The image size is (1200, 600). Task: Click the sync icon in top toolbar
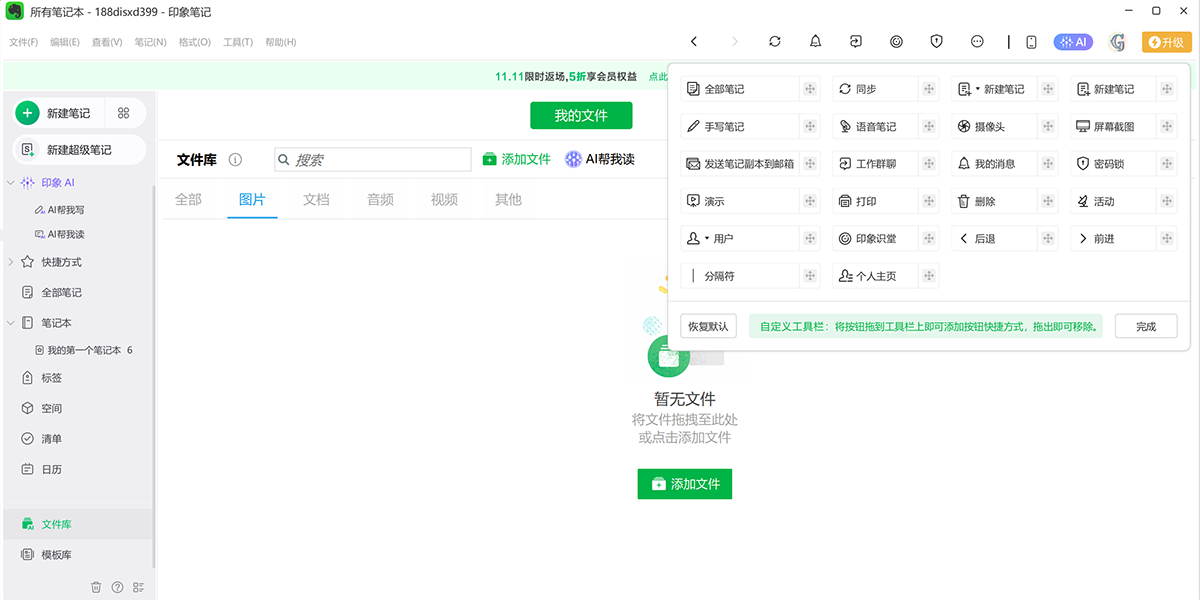[775, 42]
